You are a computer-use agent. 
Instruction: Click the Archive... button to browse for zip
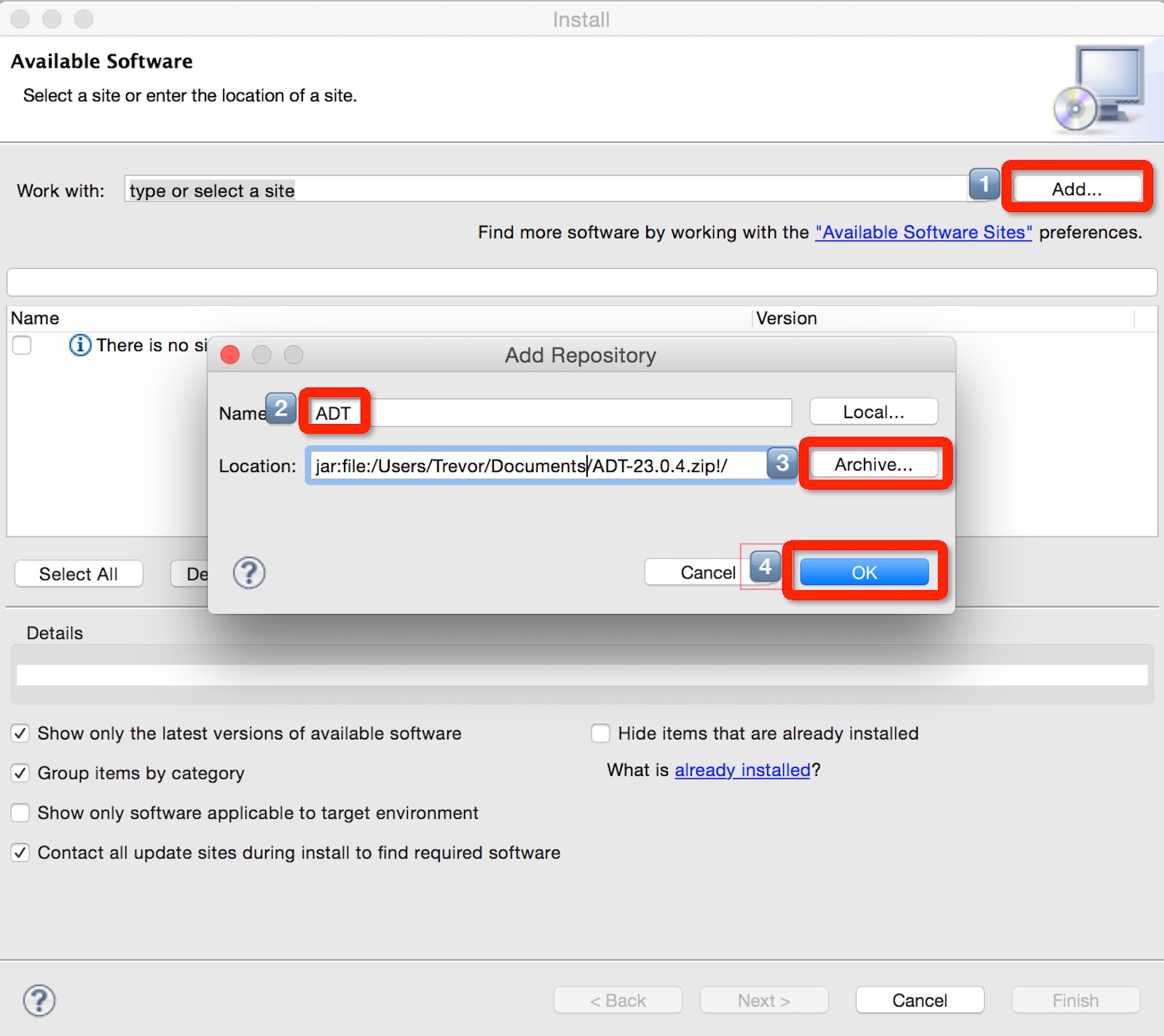pos(873,465)
